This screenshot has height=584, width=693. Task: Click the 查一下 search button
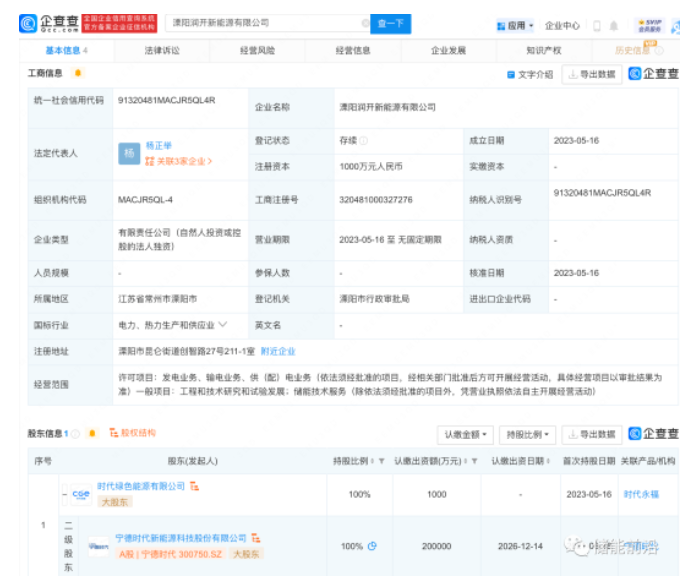(391, 23)
